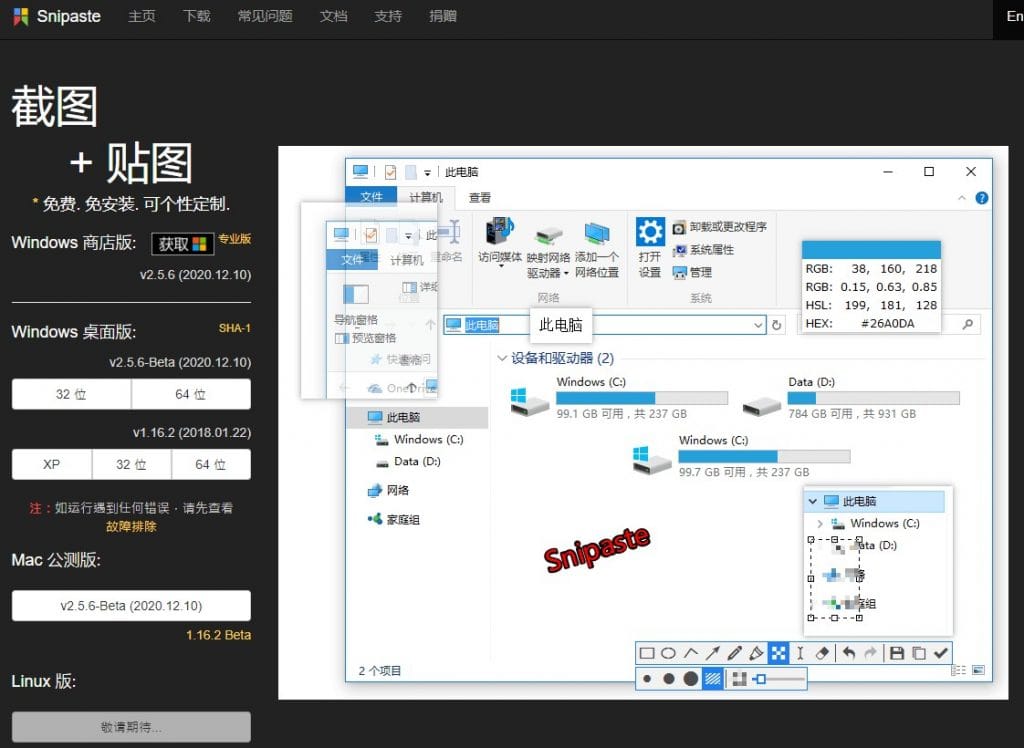
Task: Open 文档 in the top navigation
Action: click(333, 16)
